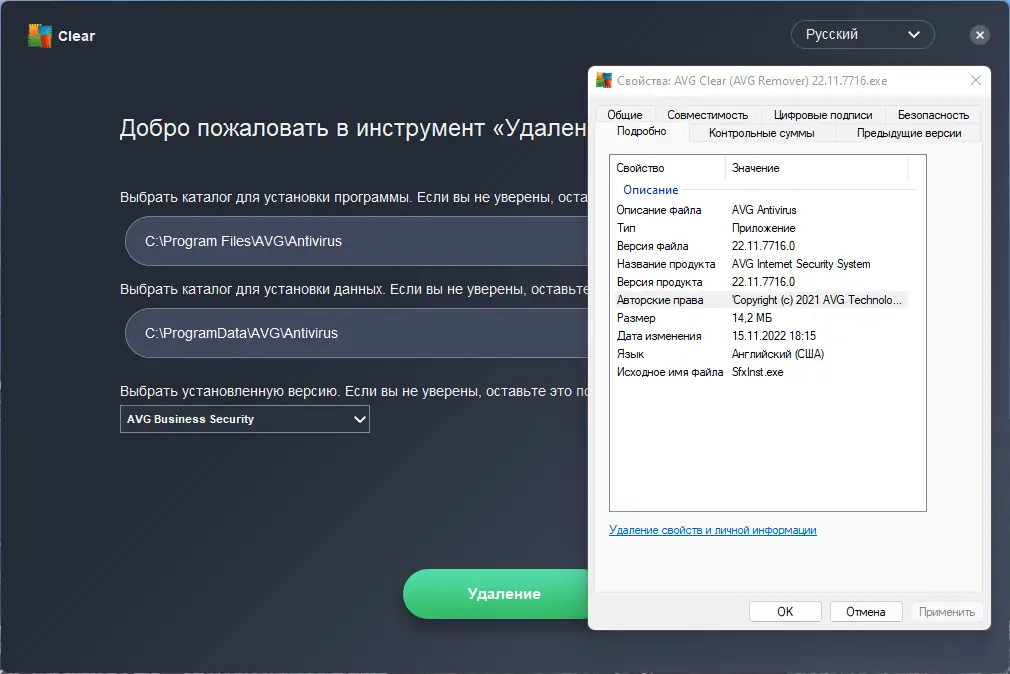The image size is (1010, 674).
Task: Select the Авторские права row
Action: coord(760,300)
